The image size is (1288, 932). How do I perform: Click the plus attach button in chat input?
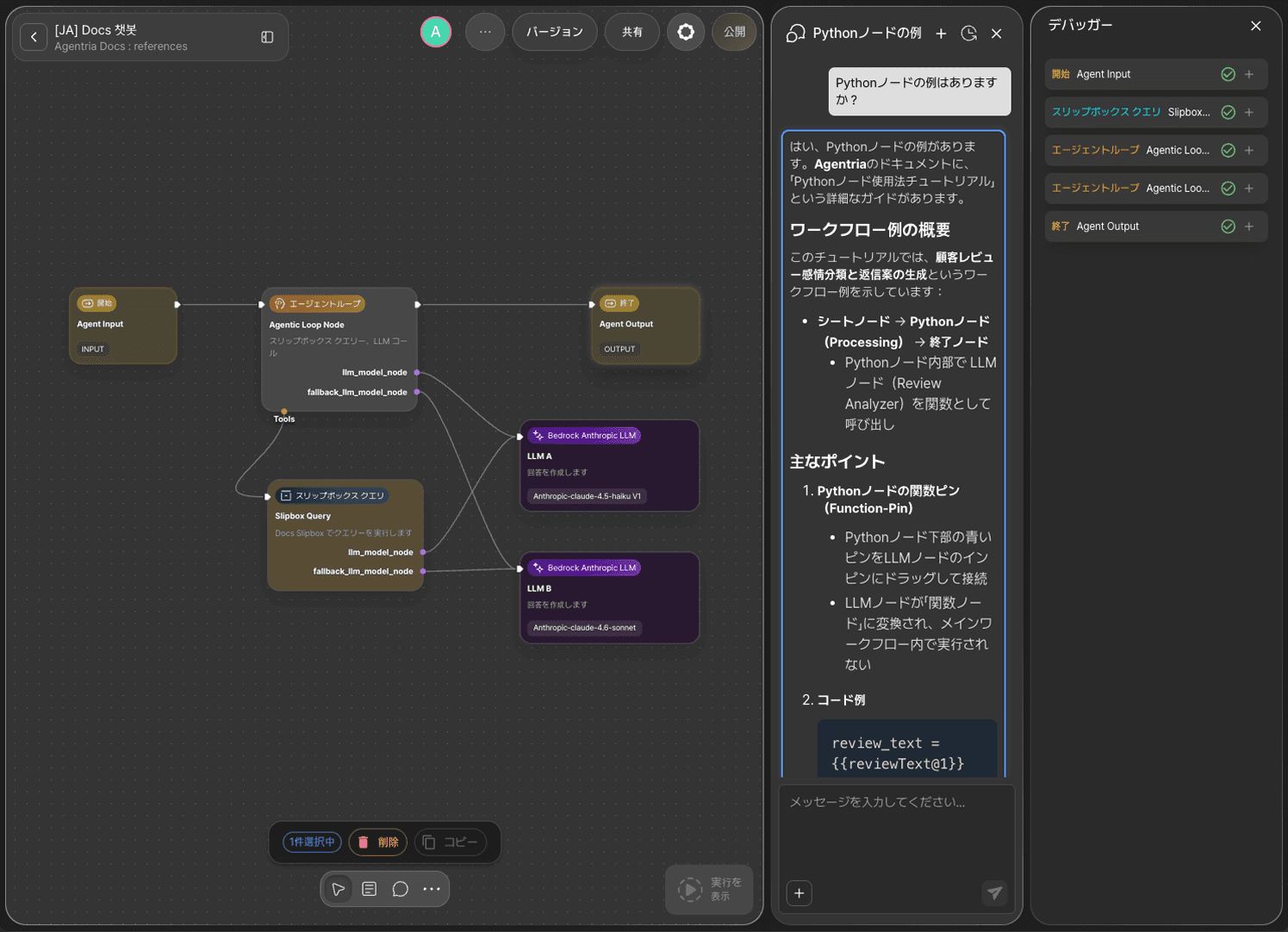[x=800, y=893]
